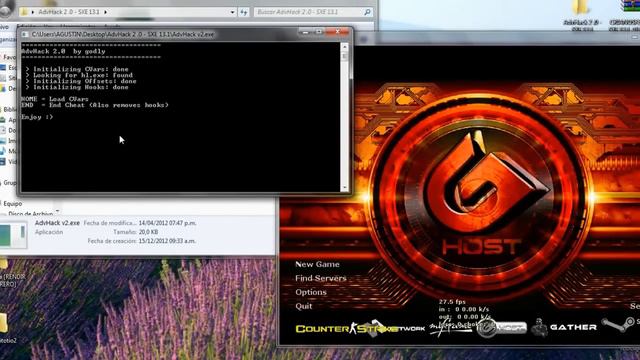Open the address bar history dropdown arrow
Screen dimensions: 640x360
(x=232, y=12)
